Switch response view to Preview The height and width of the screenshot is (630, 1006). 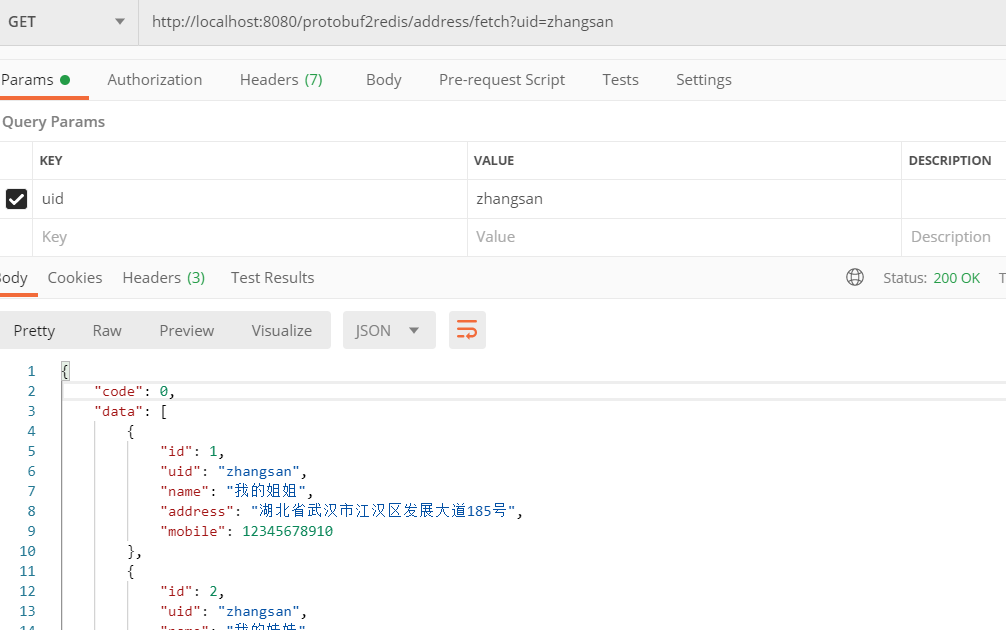187,330
